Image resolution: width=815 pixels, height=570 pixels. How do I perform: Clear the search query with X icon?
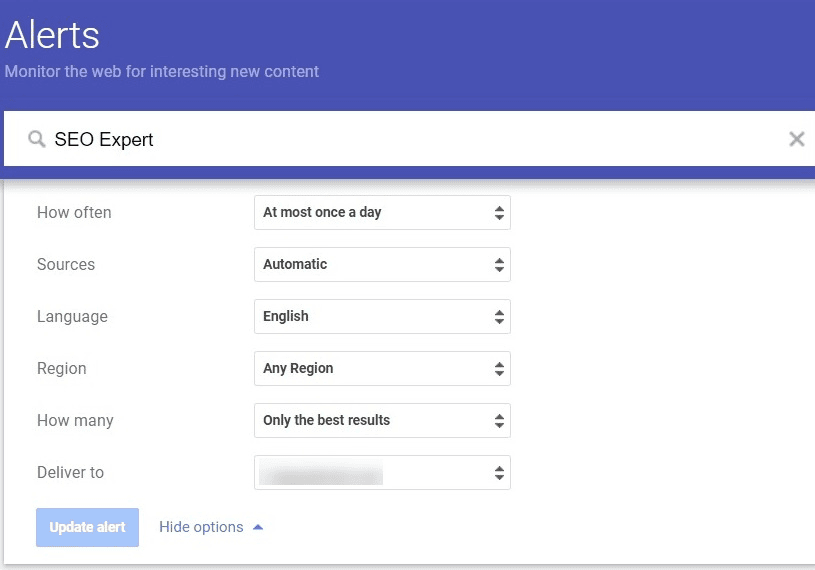point(797,139)
